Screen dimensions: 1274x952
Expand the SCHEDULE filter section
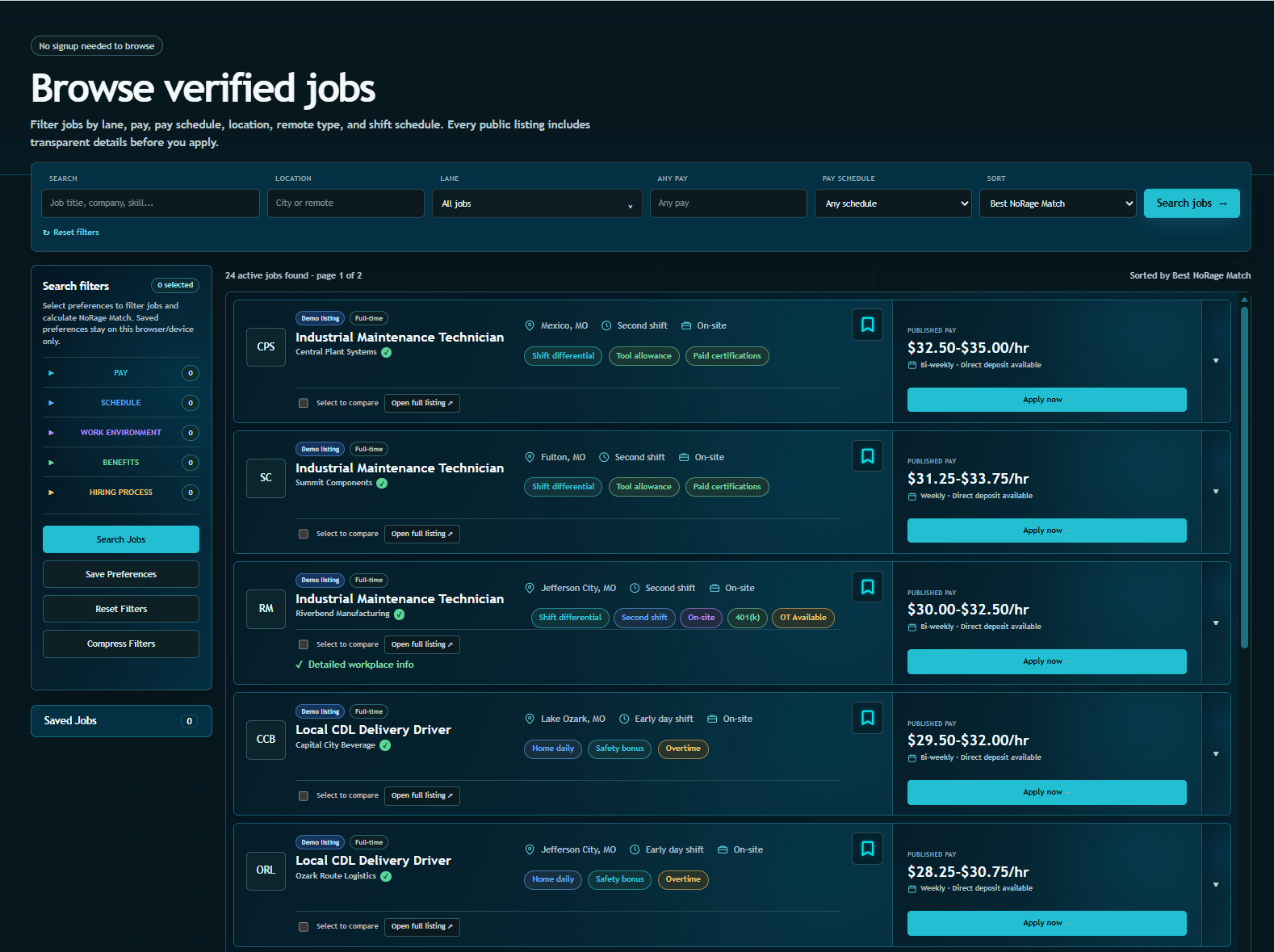click(121, 403)
